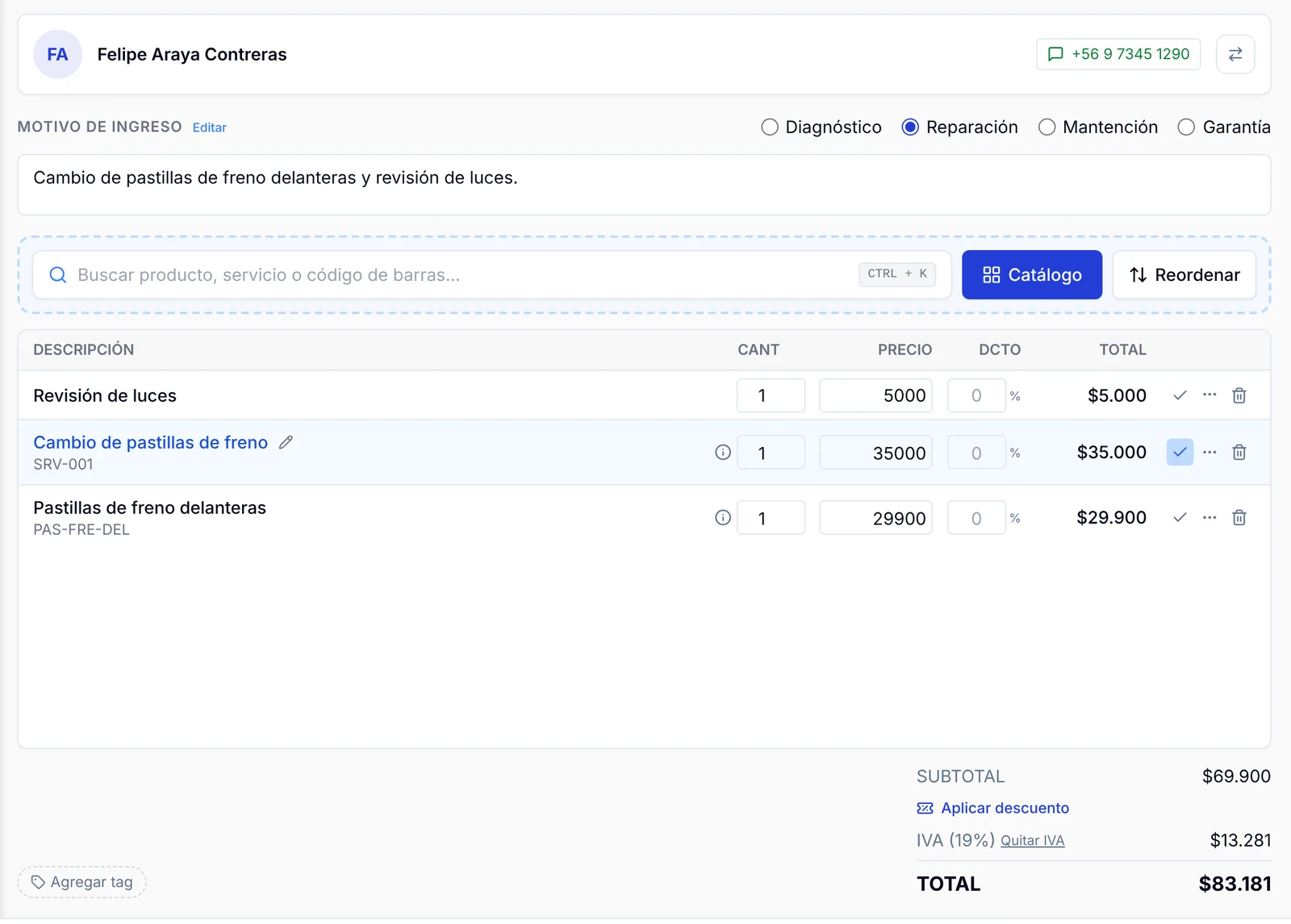
Task: Open three-dot menu for Cambio de pastillas row
Action: 1210,452
